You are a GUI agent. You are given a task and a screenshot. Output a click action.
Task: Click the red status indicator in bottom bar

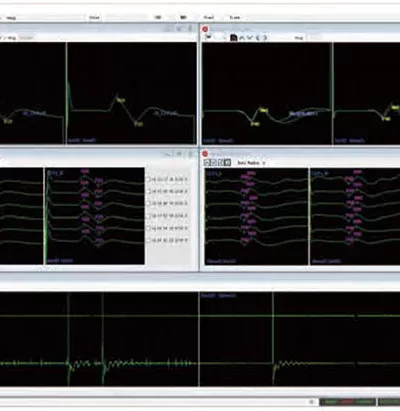point(347,402)
